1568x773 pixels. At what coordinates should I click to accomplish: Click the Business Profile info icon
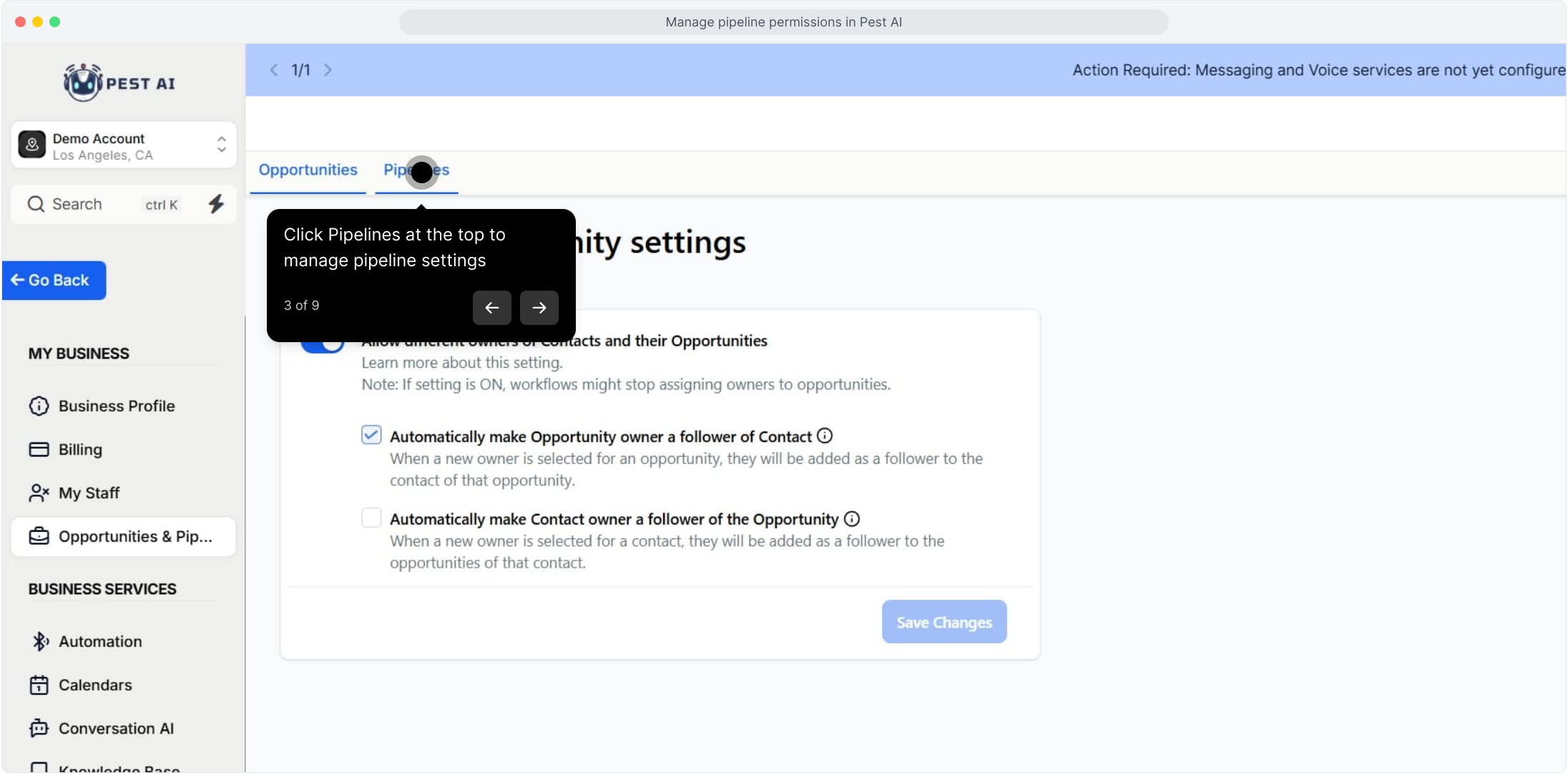coord(39,406)
